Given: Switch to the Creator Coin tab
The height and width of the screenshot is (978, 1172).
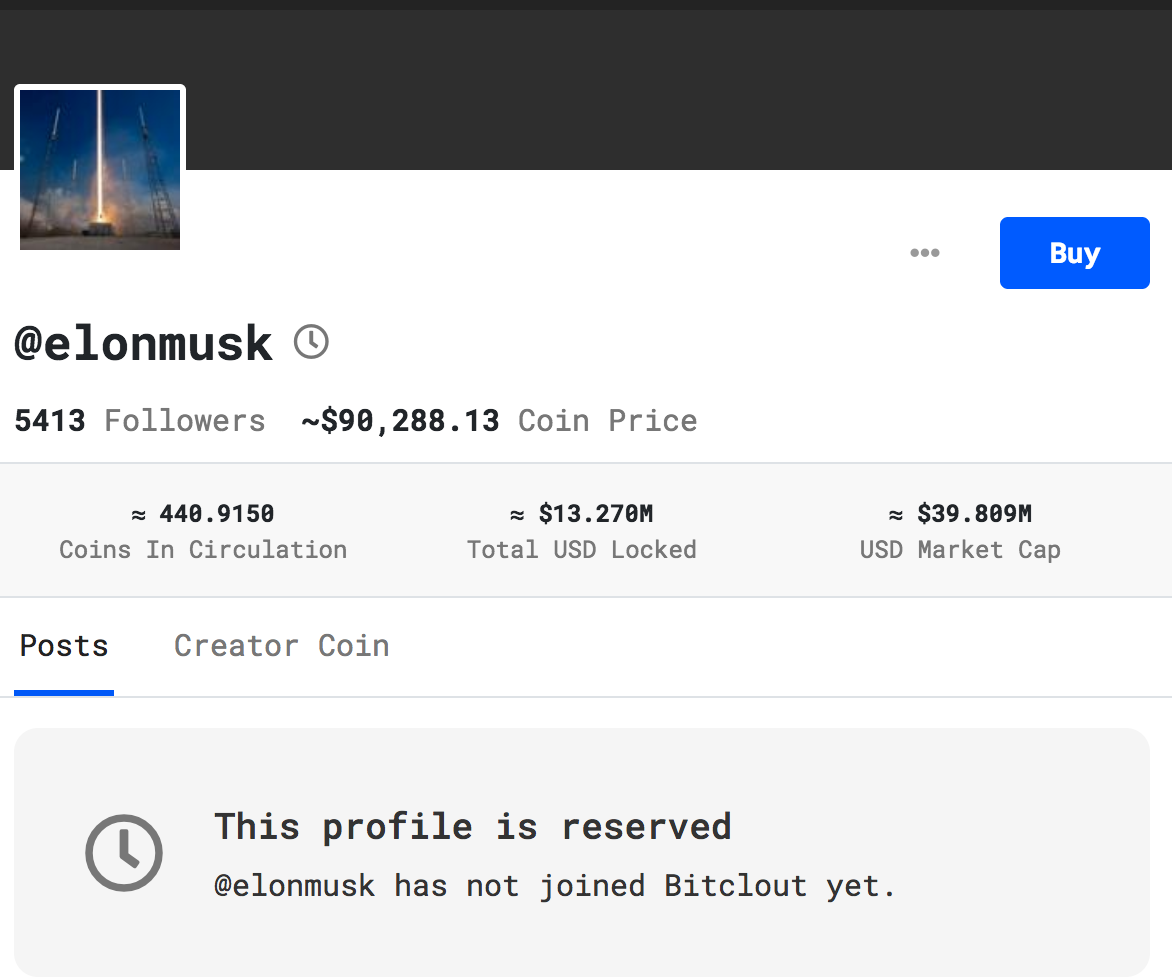Looking at the screenshot, I should 281,646.
